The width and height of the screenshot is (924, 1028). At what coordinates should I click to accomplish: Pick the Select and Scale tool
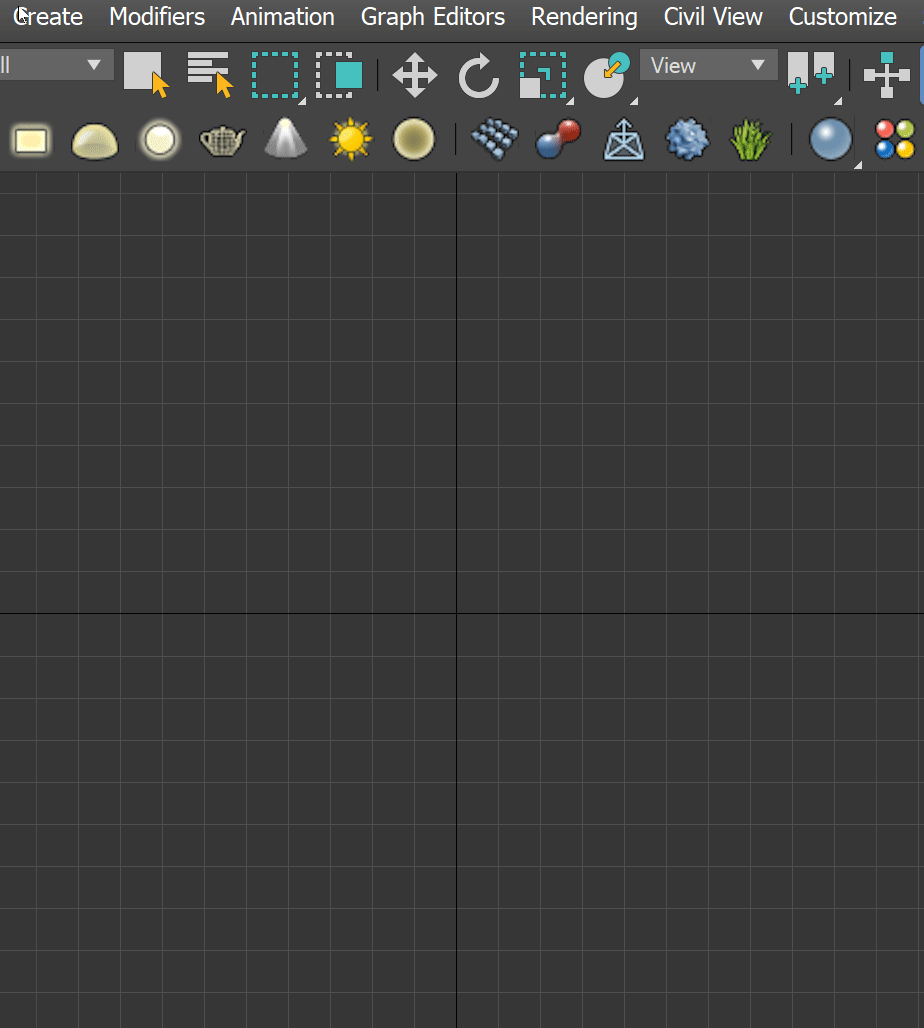click(x=543, y=76)
